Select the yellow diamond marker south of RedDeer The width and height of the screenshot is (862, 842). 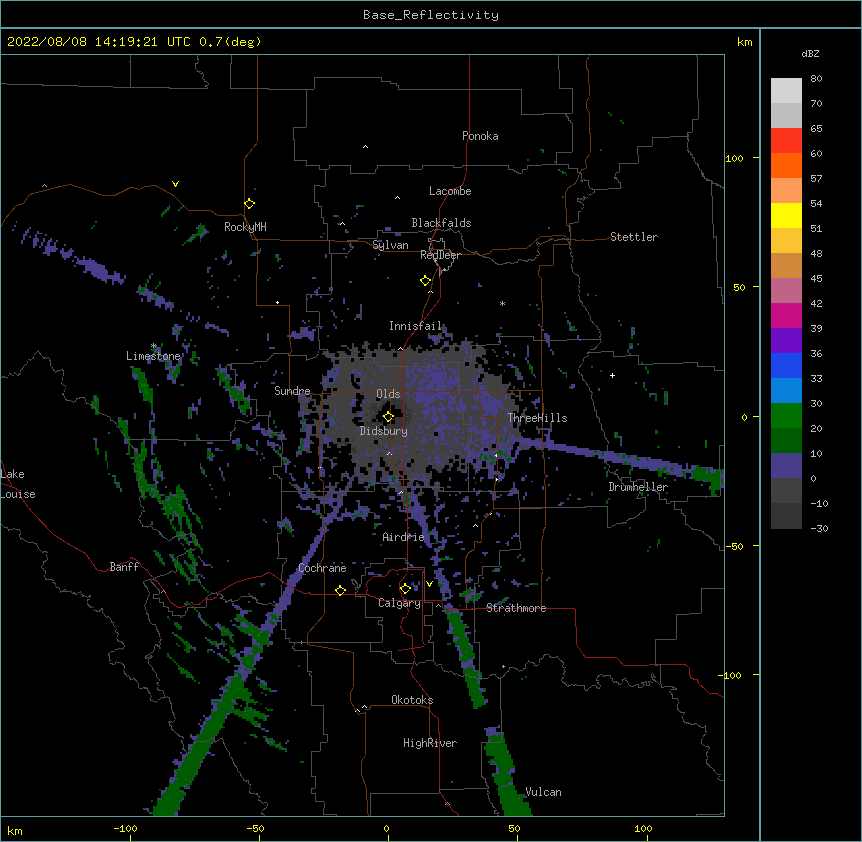426,281
